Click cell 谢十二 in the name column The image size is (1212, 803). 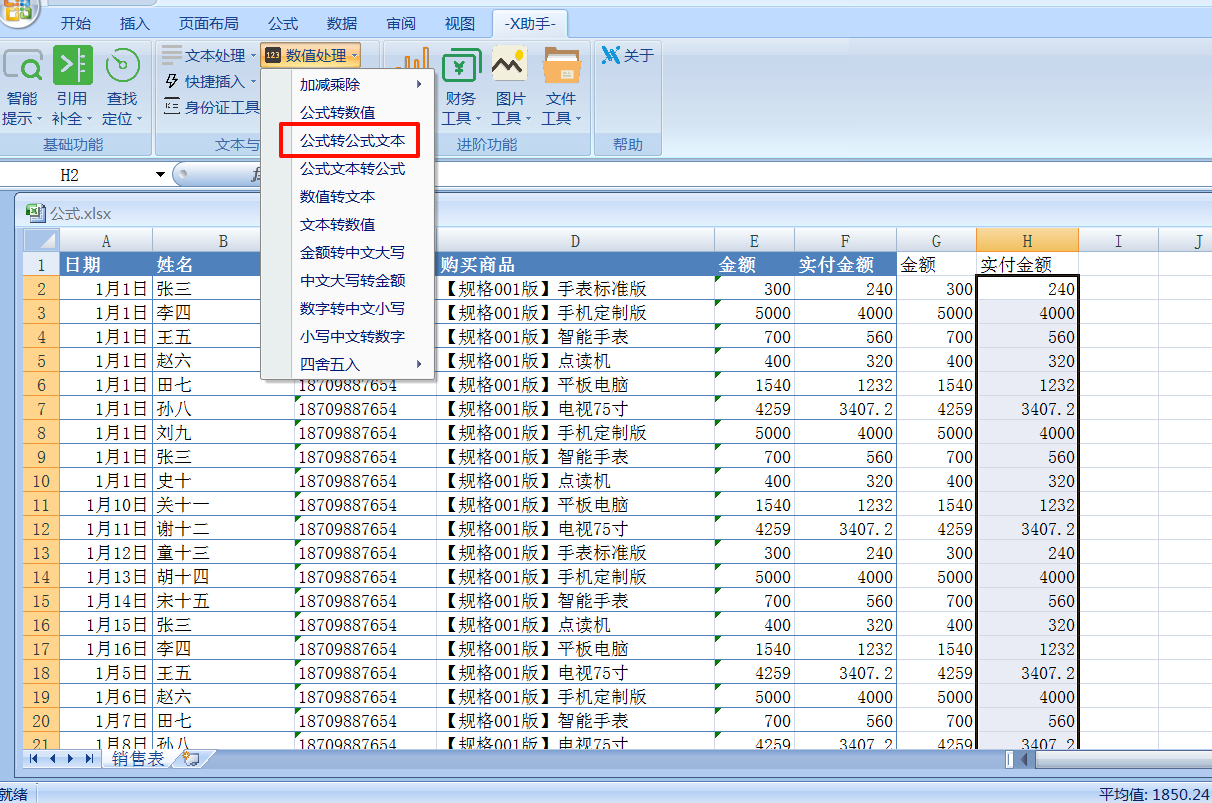pos(223,529)
